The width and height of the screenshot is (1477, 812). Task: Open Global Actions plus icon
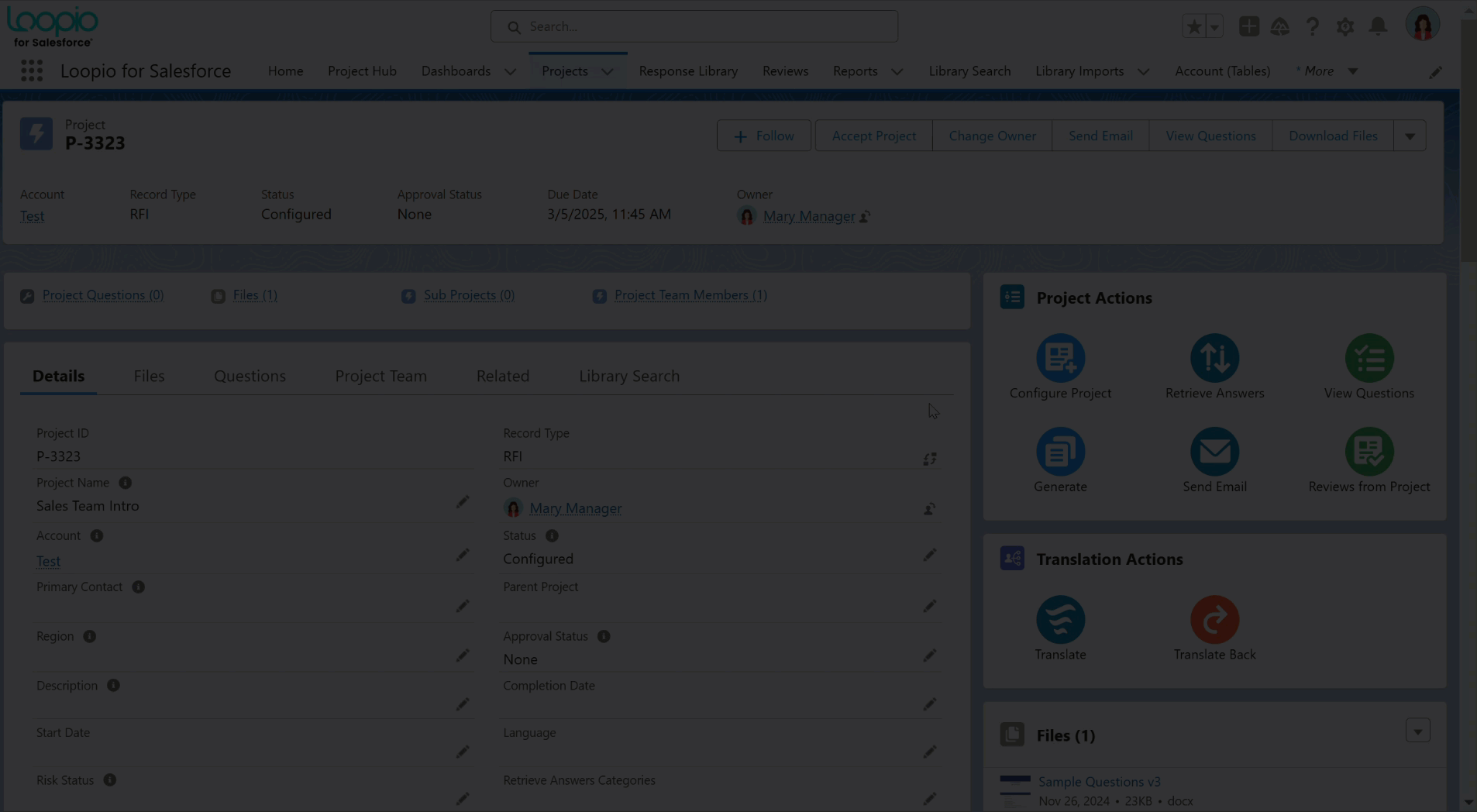point(1248,26)
